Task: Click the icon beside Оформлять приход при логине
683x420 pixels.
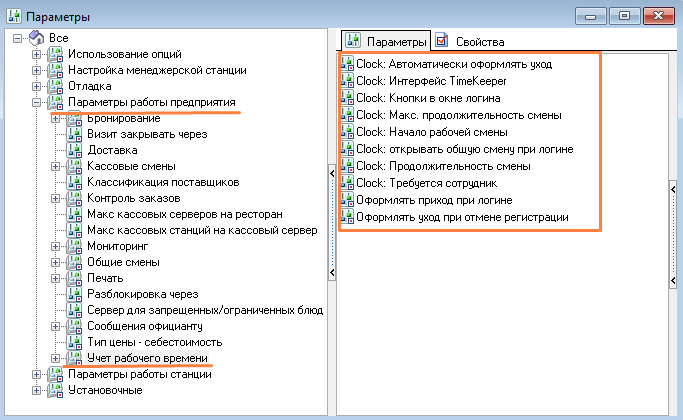Action: tap(347, 200)
